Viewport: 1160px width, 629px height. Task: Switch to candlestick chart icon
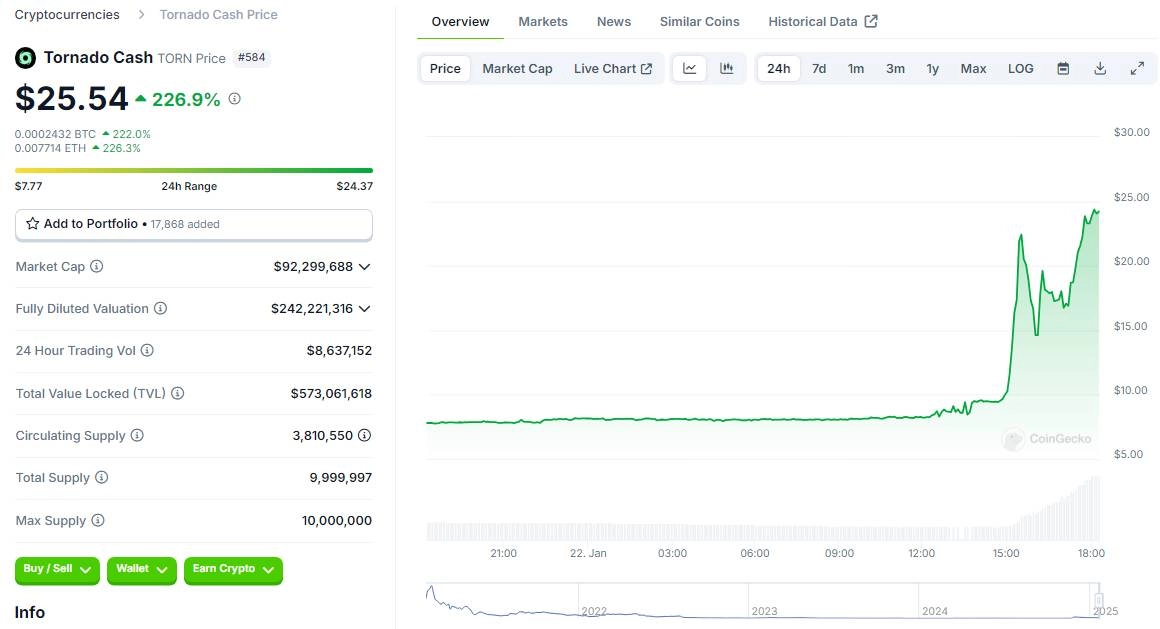[727, 69]
